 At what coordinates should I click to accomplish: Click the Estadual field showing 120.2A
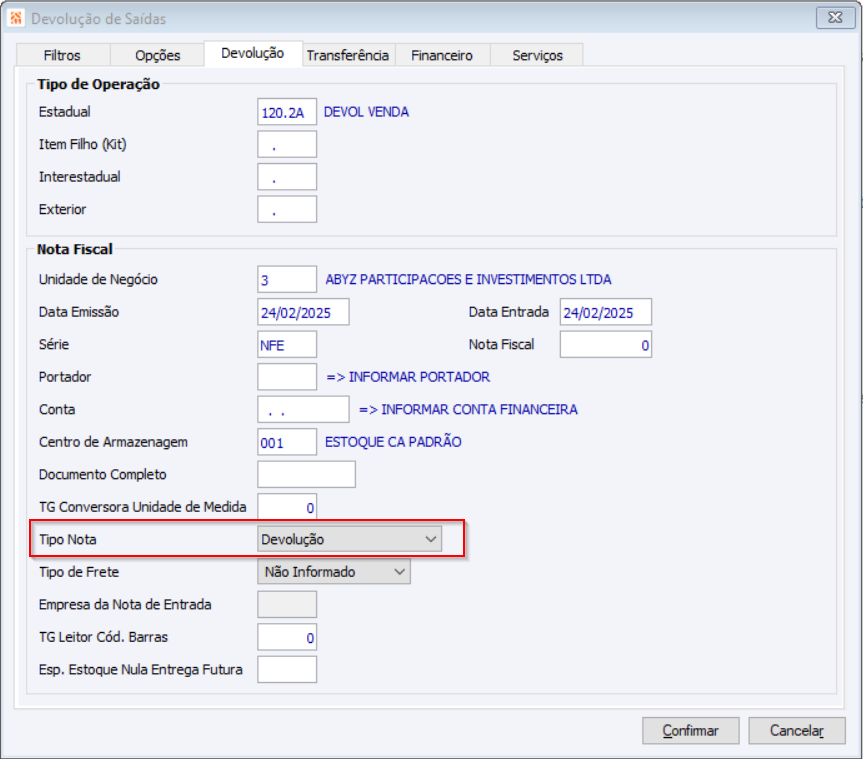tap(287, 112)
